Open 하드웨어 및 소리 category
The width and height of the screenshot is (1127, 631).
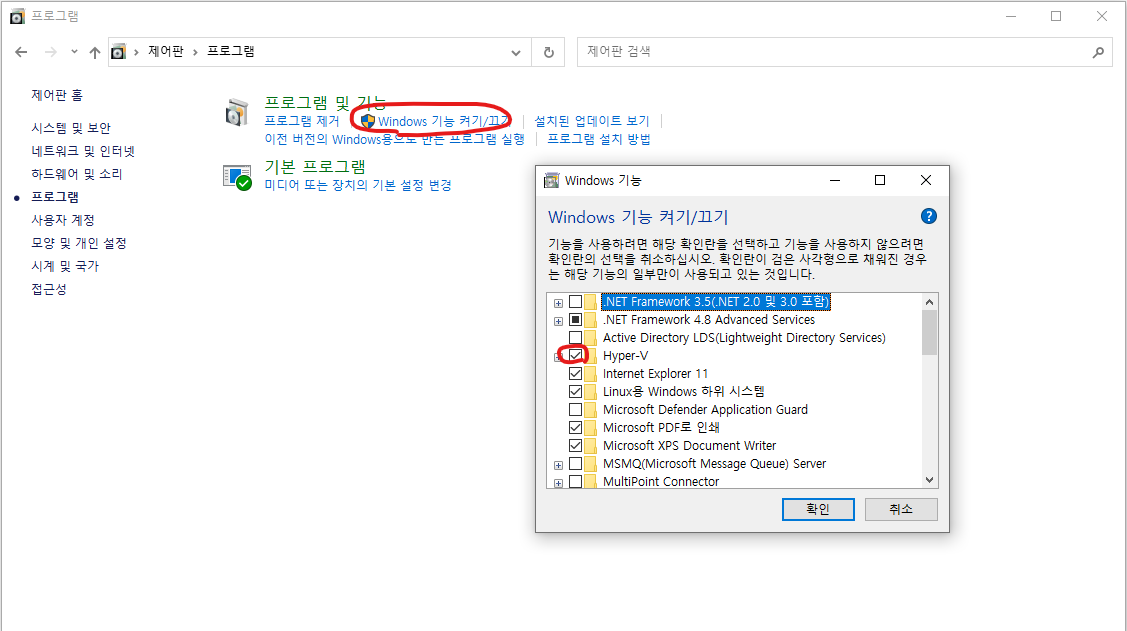pos(76,174)
